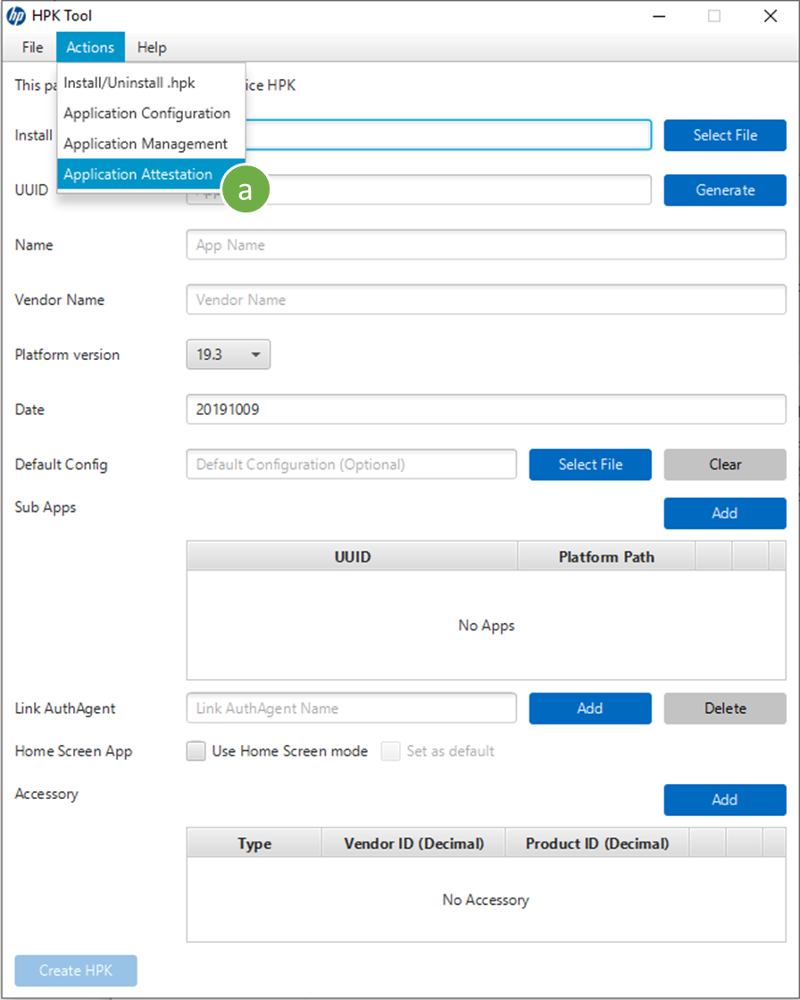Click Select File for Default Config
The image size is (800, 1000).
pos(590,464)
